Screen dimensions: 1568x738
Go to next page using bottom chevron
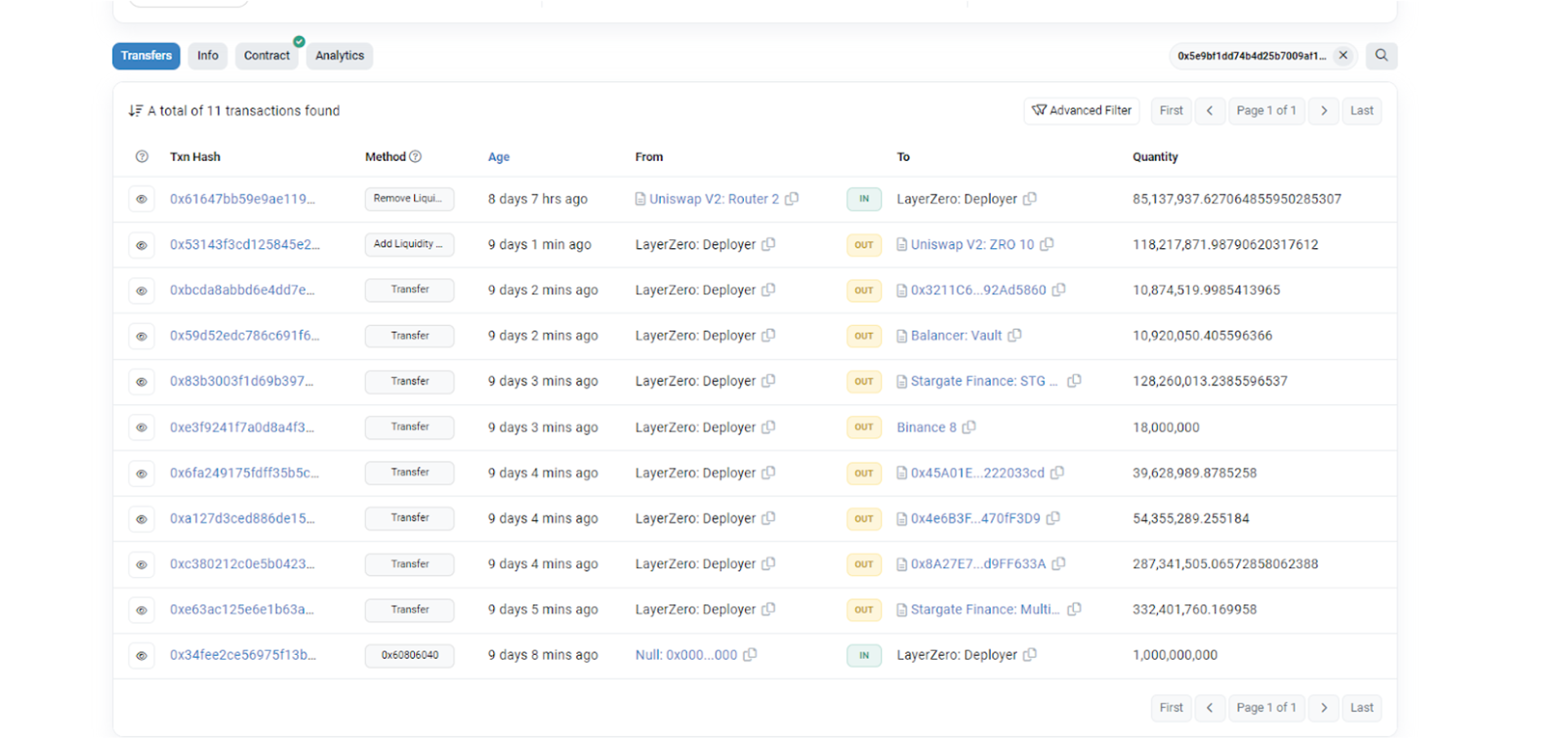1324,708
